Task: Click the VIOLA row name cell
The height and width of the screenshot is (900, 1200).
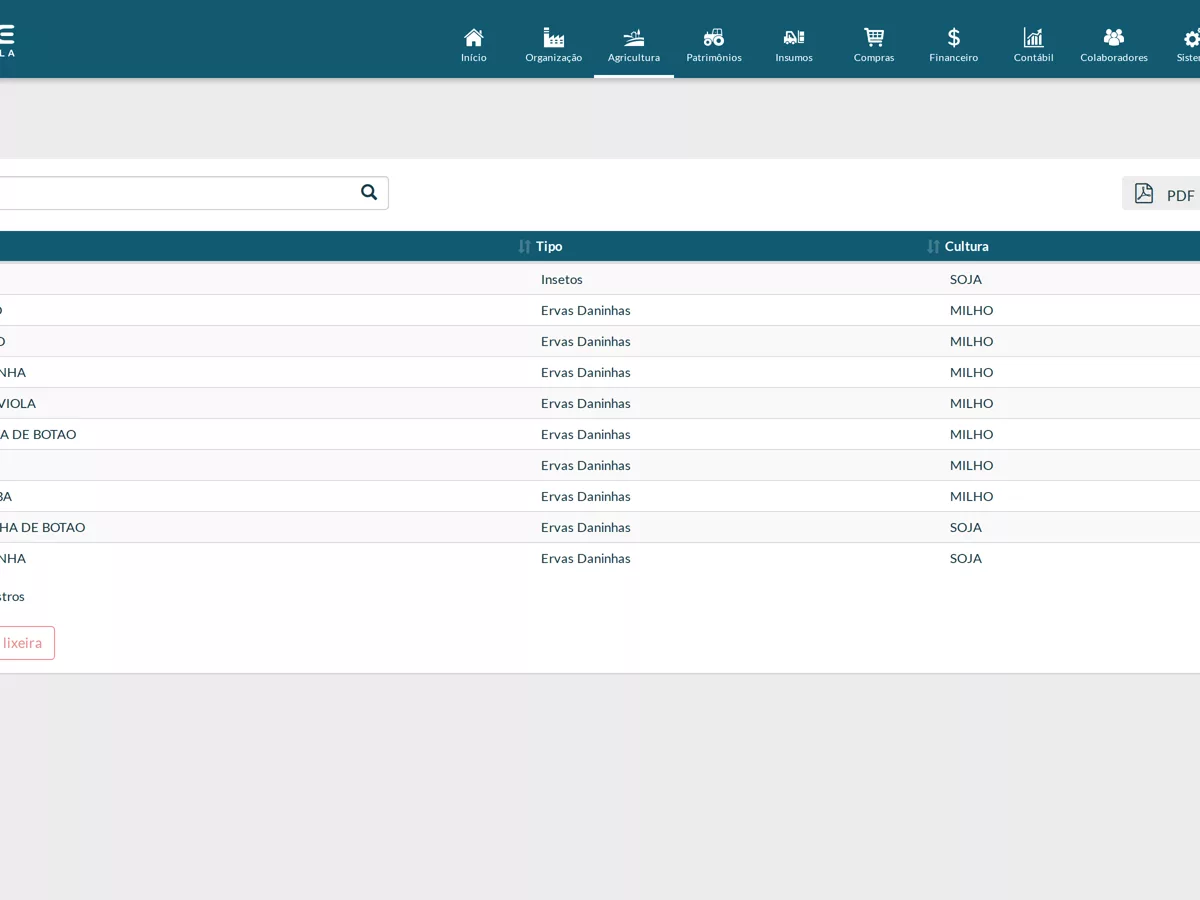Action: click(x=18, y=403)
